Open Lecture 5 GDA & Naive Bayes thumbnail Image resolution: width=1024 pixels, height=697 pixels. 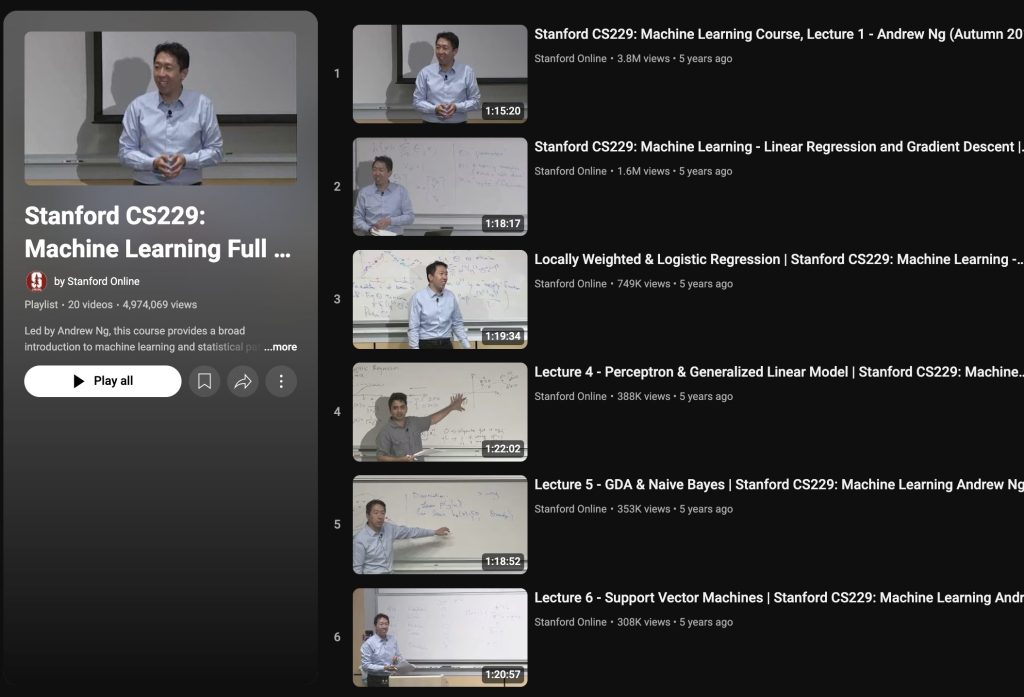click(x=439, y=525)
